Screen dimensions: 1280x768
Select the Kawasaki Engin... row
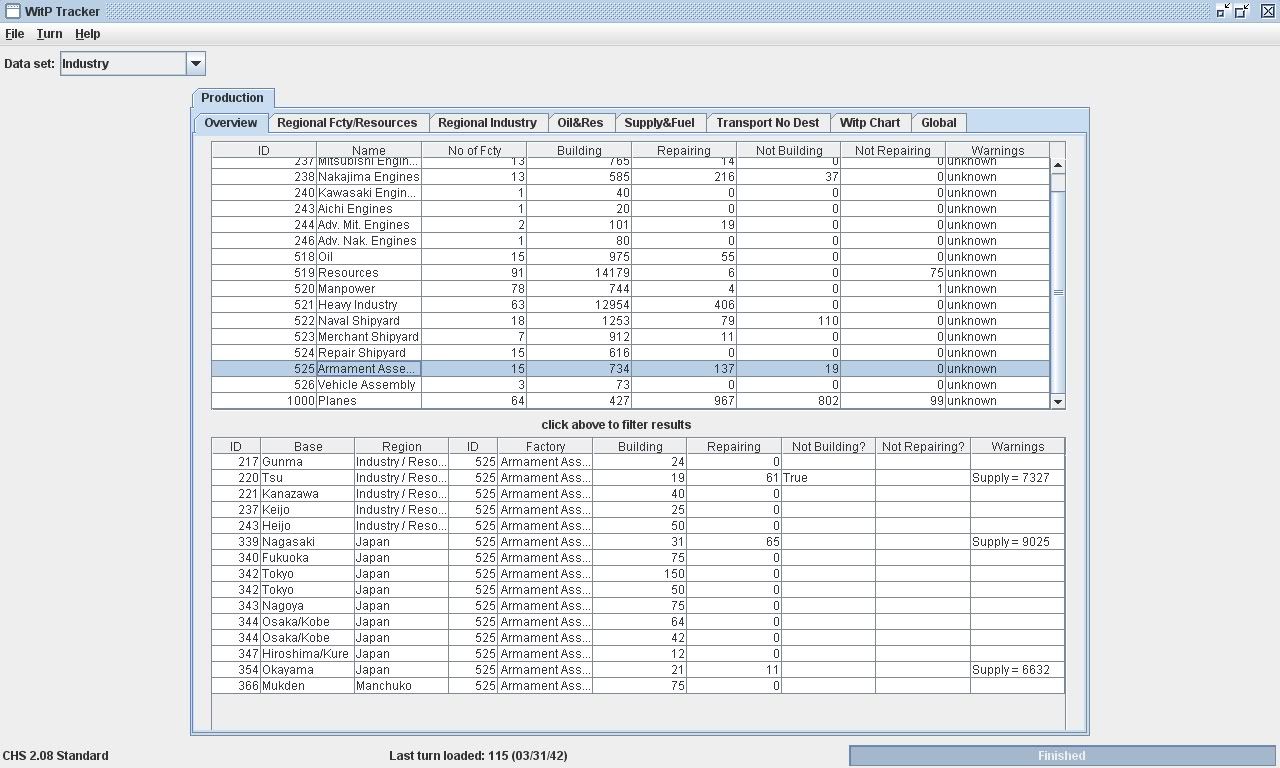[630, 193]
